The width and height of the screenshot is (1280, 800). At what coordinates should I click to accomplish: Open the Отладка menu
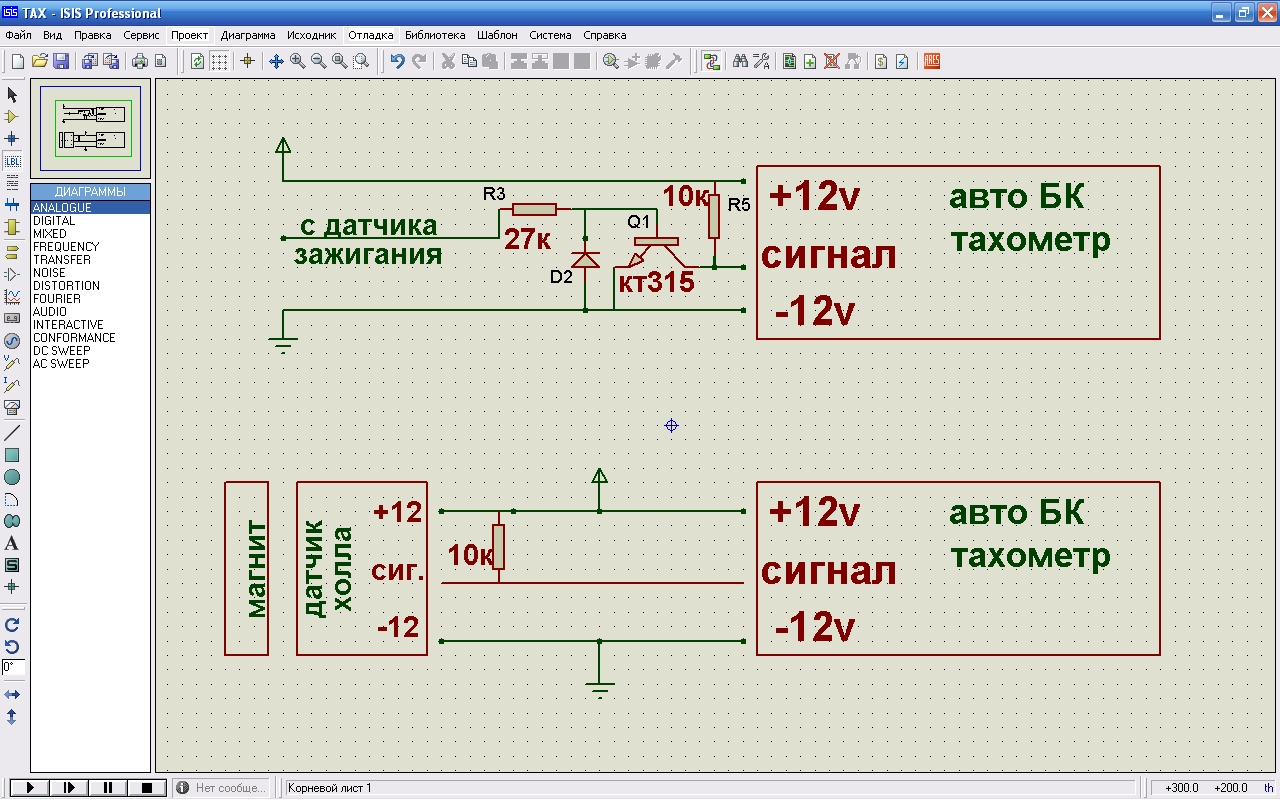pyautogui.click(x=370, y=35)
